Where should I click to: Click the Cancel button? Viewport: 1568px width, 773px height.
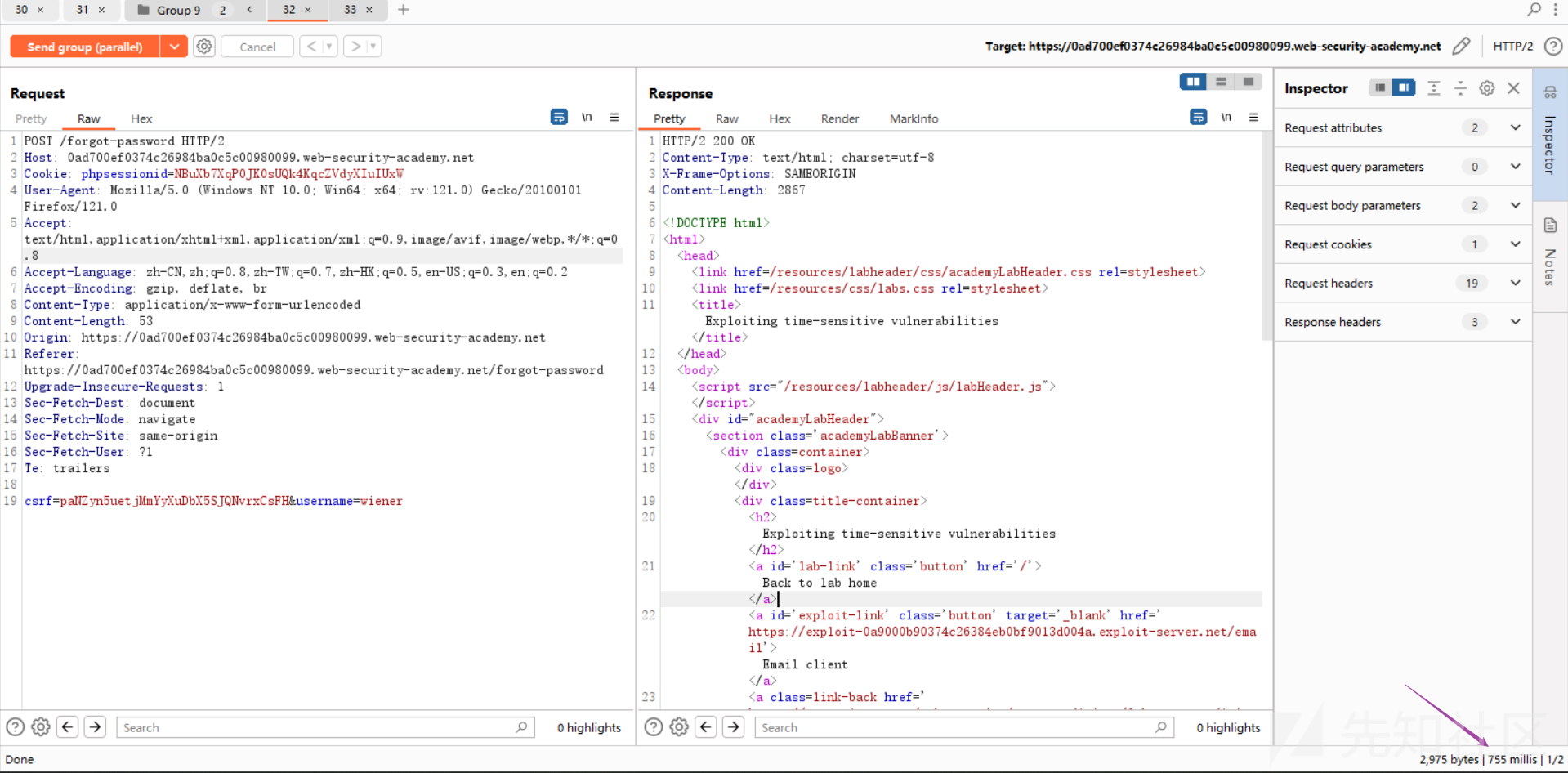pyautogui.click(x=257, y=47)
